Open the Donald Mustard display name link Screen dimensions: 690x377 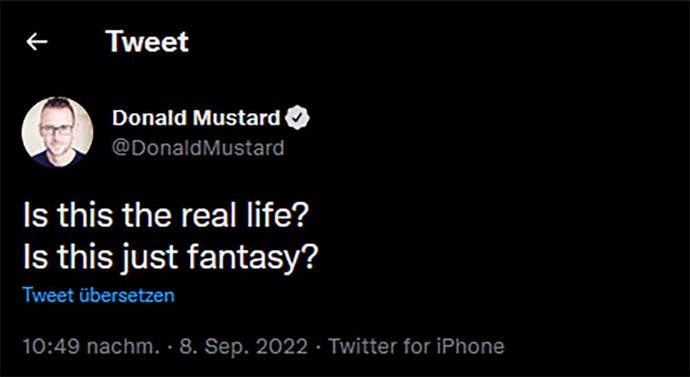click(196, 118)
